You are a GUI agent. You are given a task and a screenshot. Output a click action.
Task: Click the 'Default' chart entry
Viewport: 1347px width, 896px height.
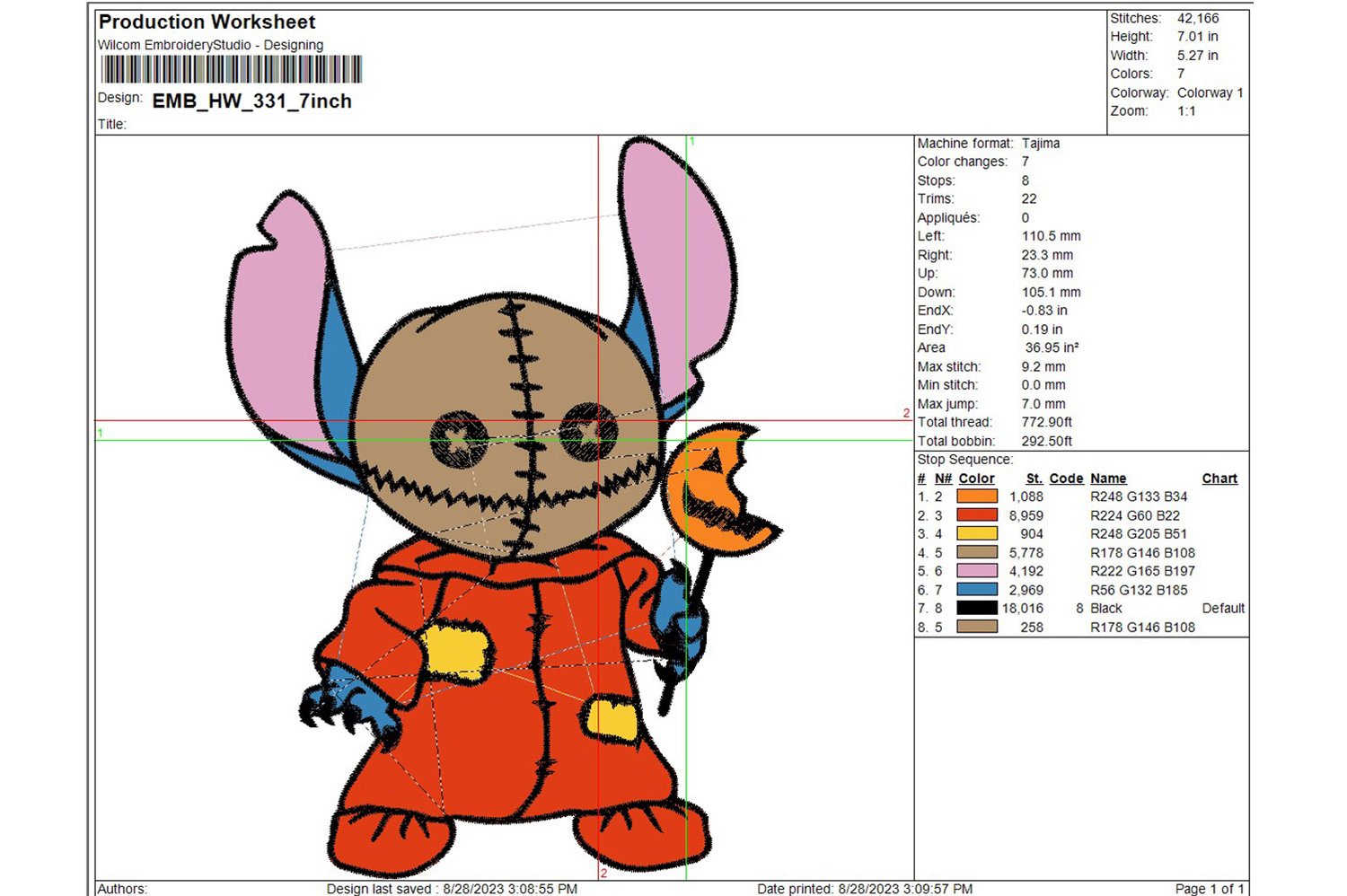point(1223,608)
